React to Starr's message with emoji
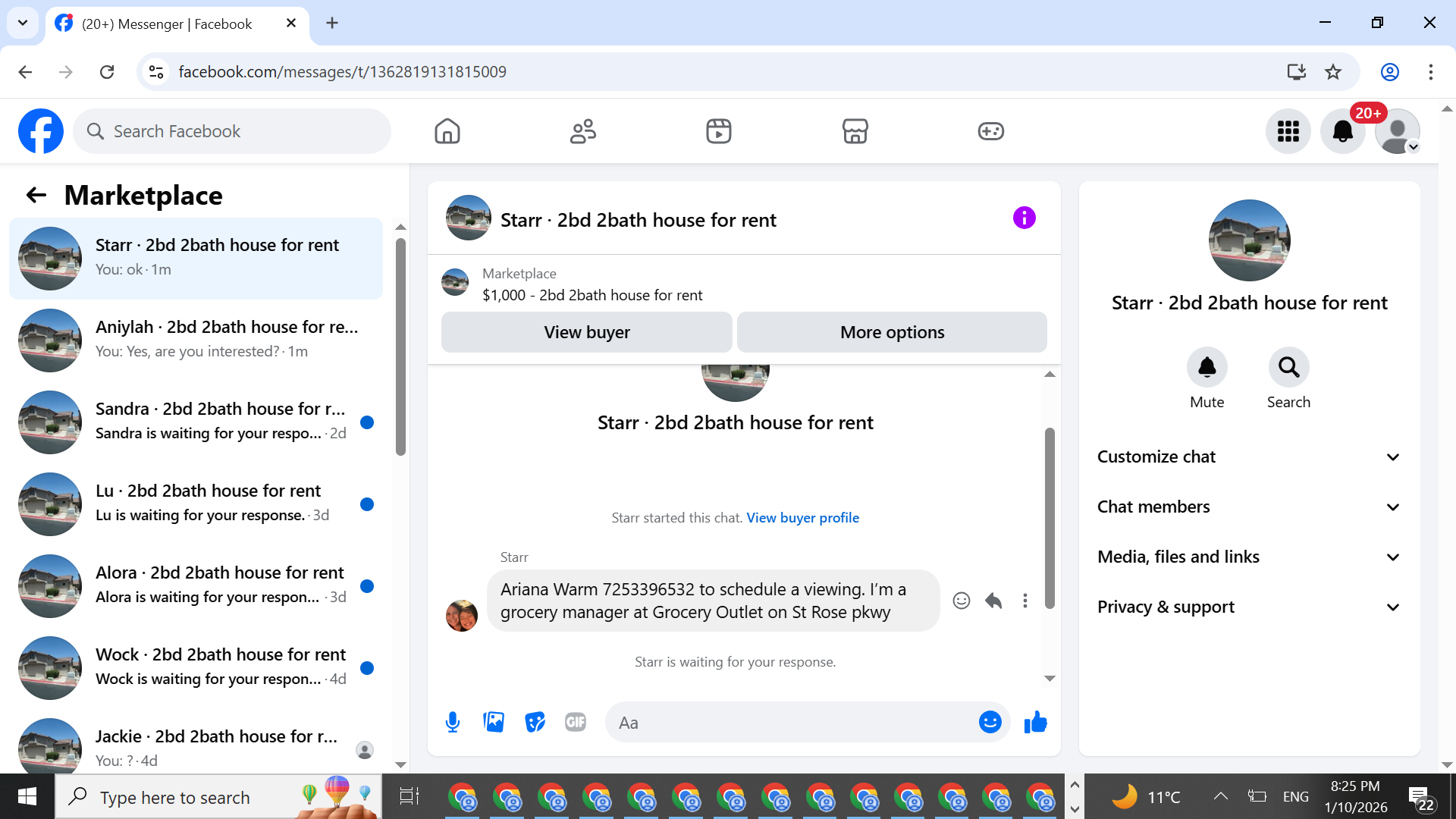This screenshot has height=819, width=1456. [961, 601]
